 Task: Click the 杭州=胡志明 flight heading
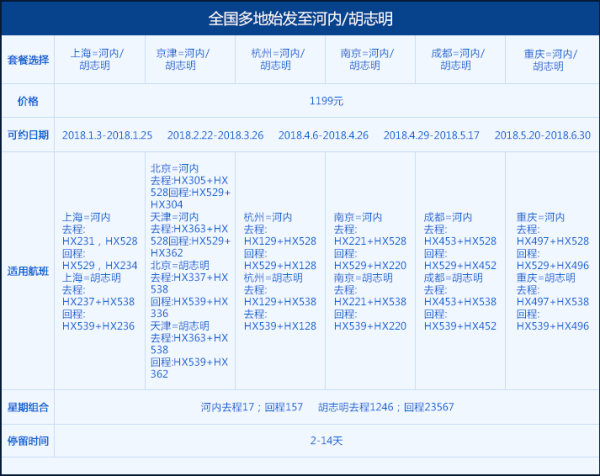(273, 278)
